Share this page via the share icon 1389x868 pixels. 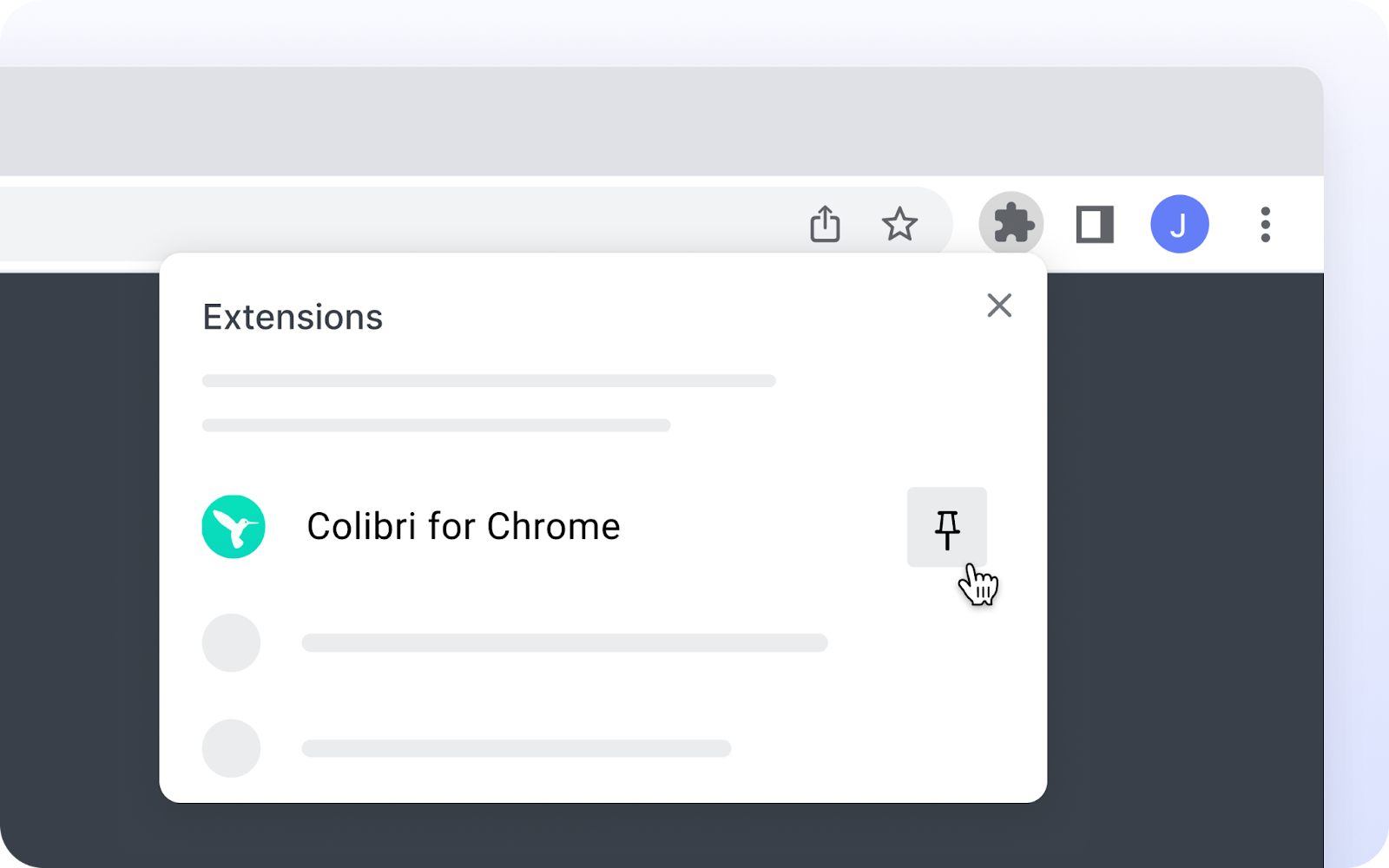pyautogui.click(x=825, y=224)
